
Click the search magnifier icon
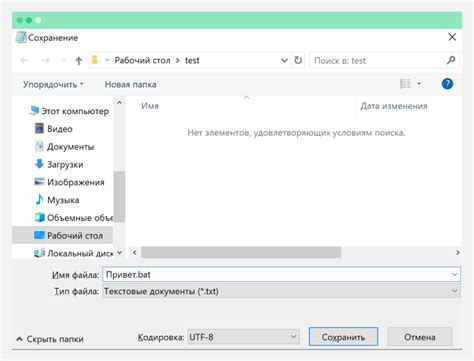tap(451, 60)
